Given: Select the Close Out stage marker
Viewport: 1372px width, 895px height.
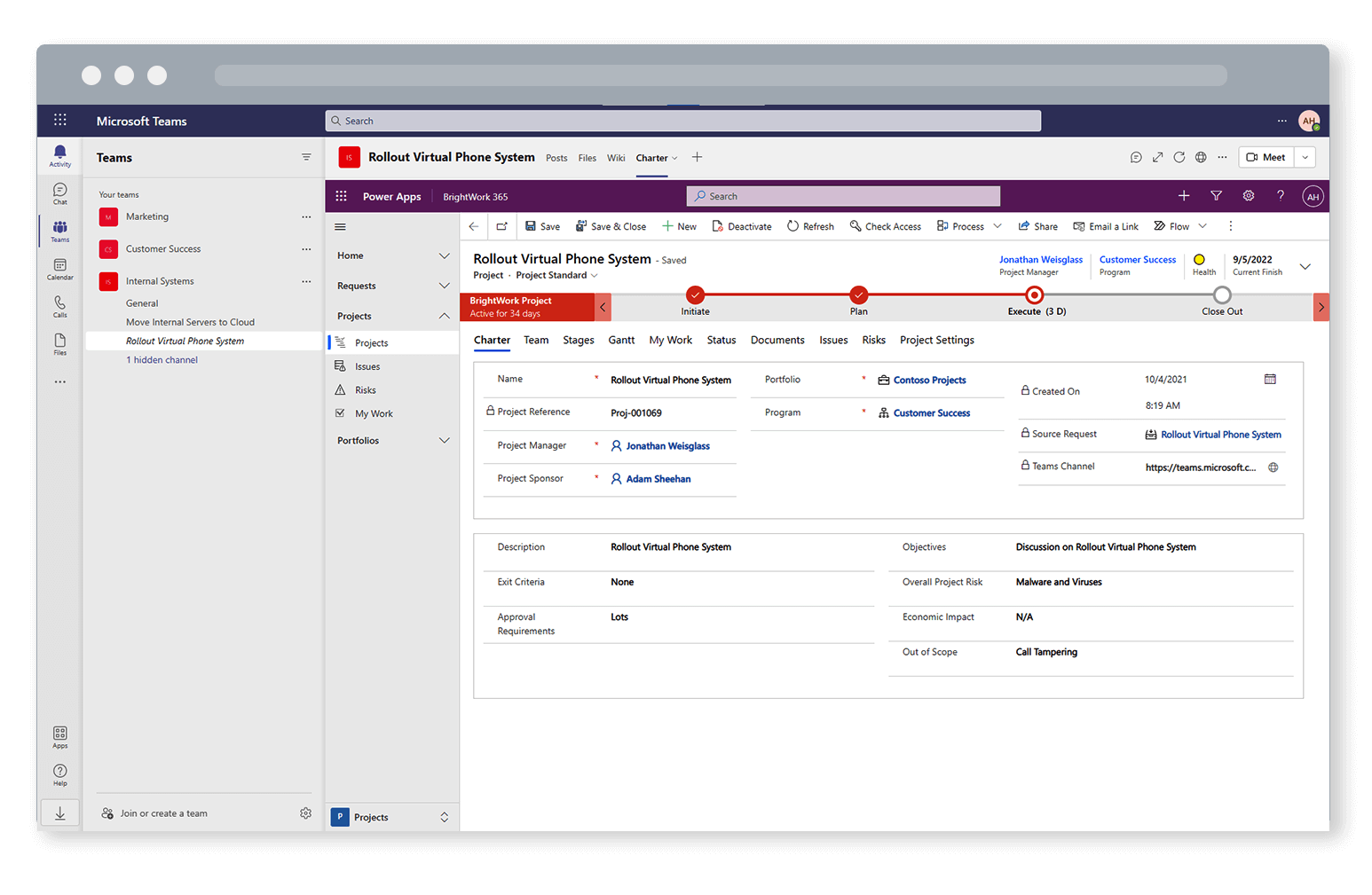Looking at the screenshot, I should [x=1222, y=295].
